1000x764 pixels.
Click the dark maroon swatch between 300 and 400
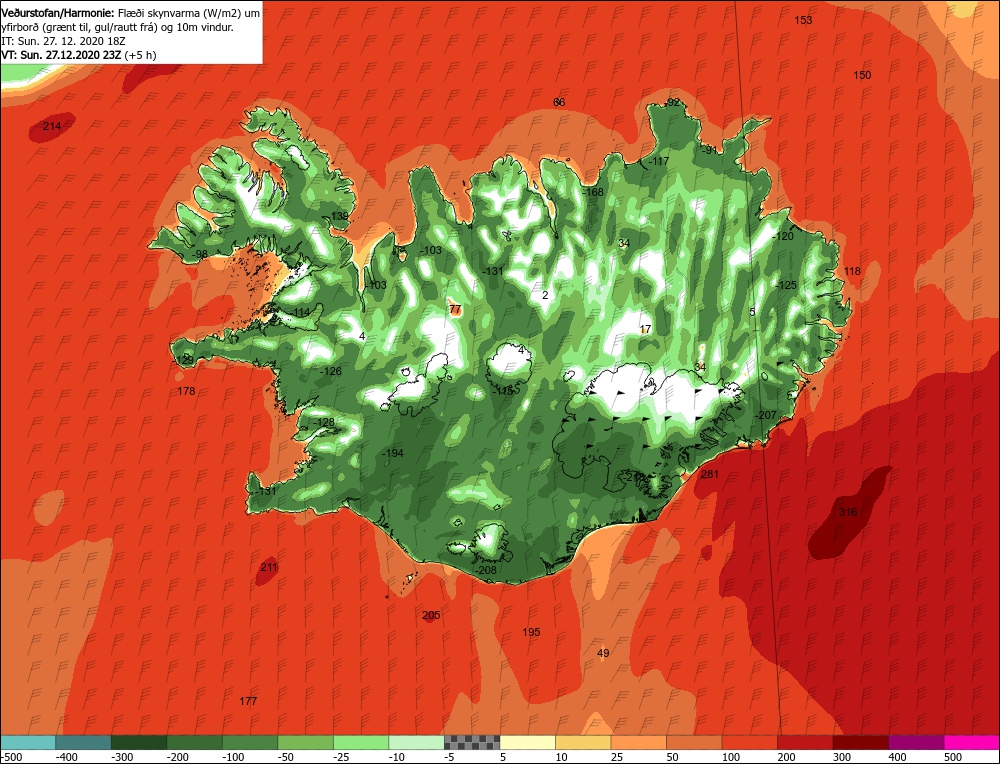tap(861, 742)
